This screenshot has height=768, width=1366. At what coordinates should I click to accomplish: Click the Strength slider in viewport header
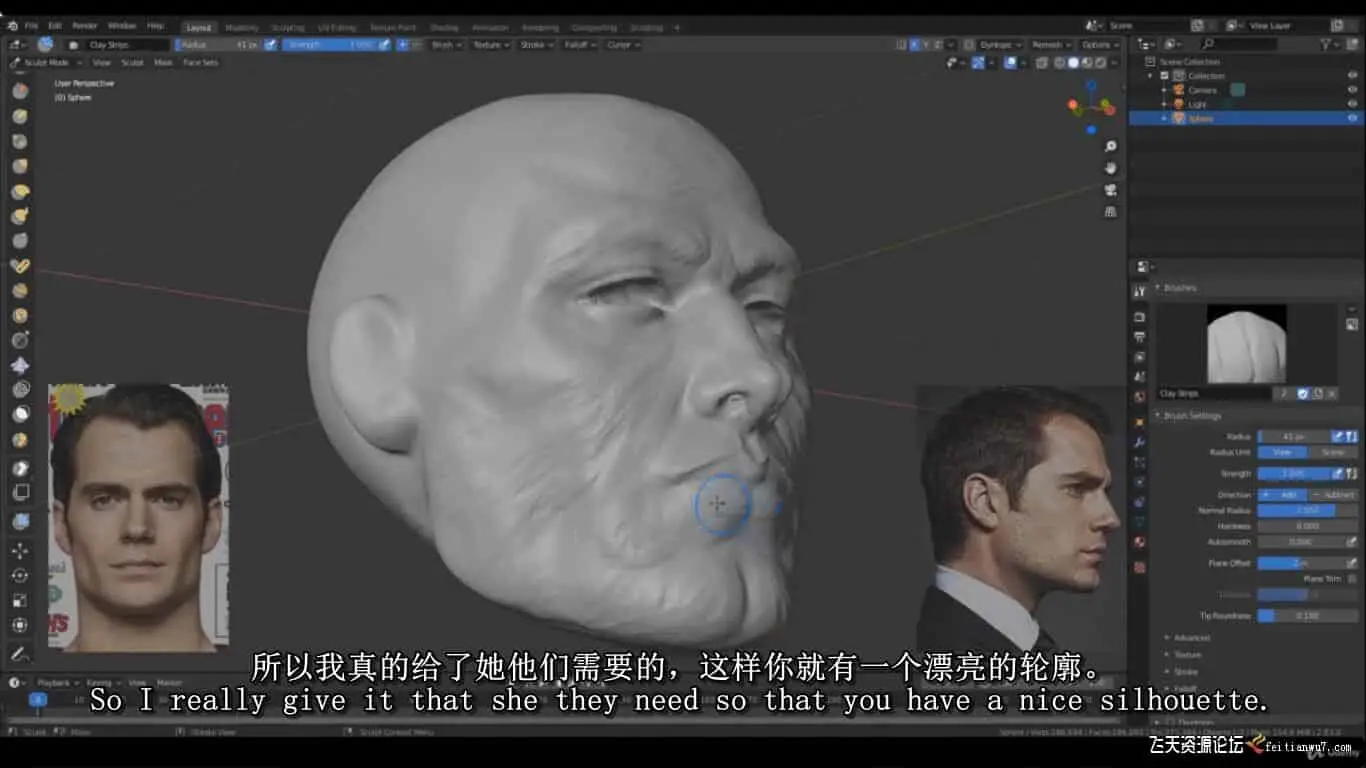328,45
